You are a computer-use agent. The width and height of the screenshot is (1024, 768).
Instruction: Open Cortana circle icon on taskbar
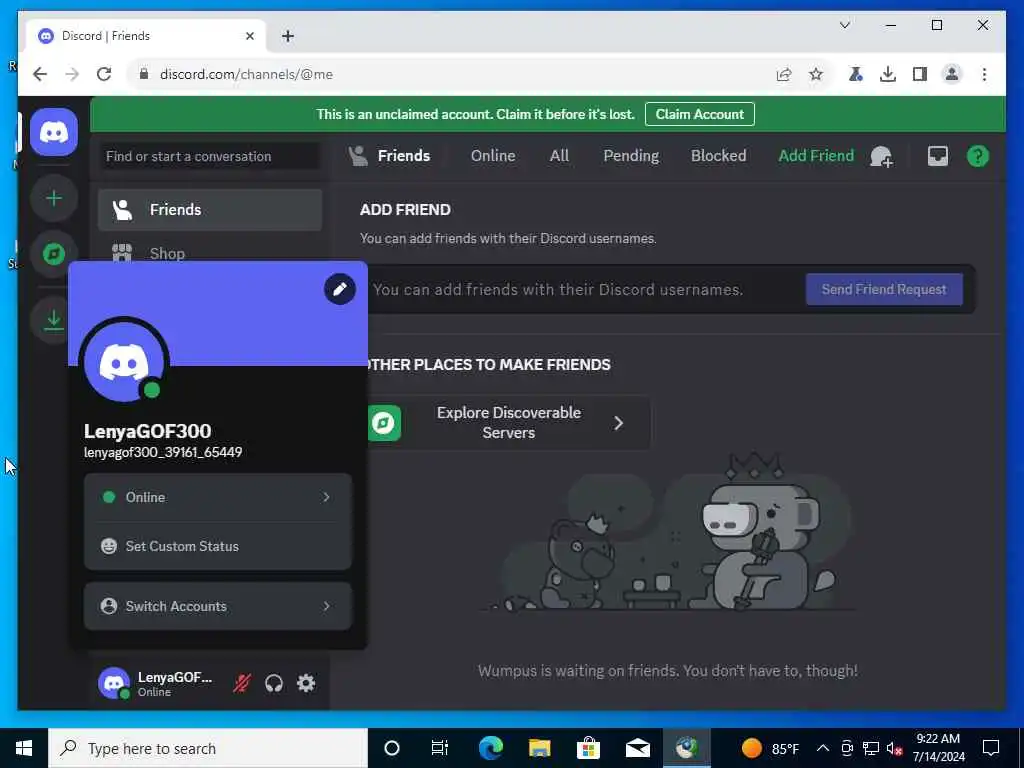pyautogui.click(x=392, y=748)
